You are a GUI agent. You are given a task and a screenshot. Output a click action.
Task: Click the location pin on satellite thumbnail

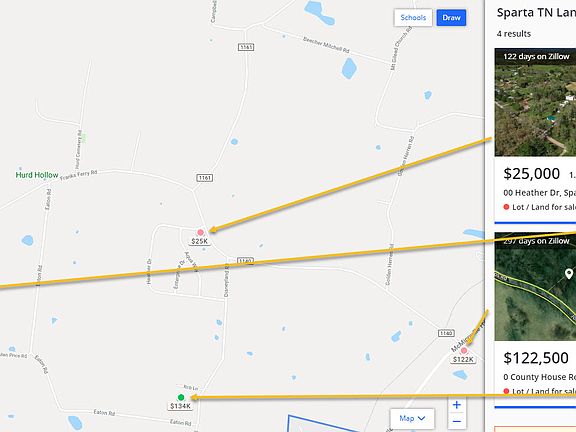569,274
